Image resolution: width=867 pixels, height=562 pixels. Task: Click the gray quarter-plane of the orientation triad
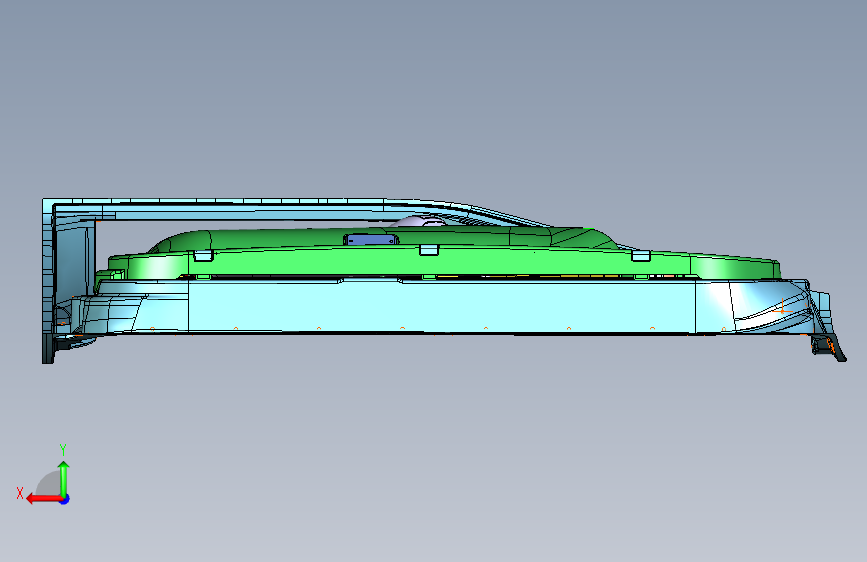pos(49,483)
